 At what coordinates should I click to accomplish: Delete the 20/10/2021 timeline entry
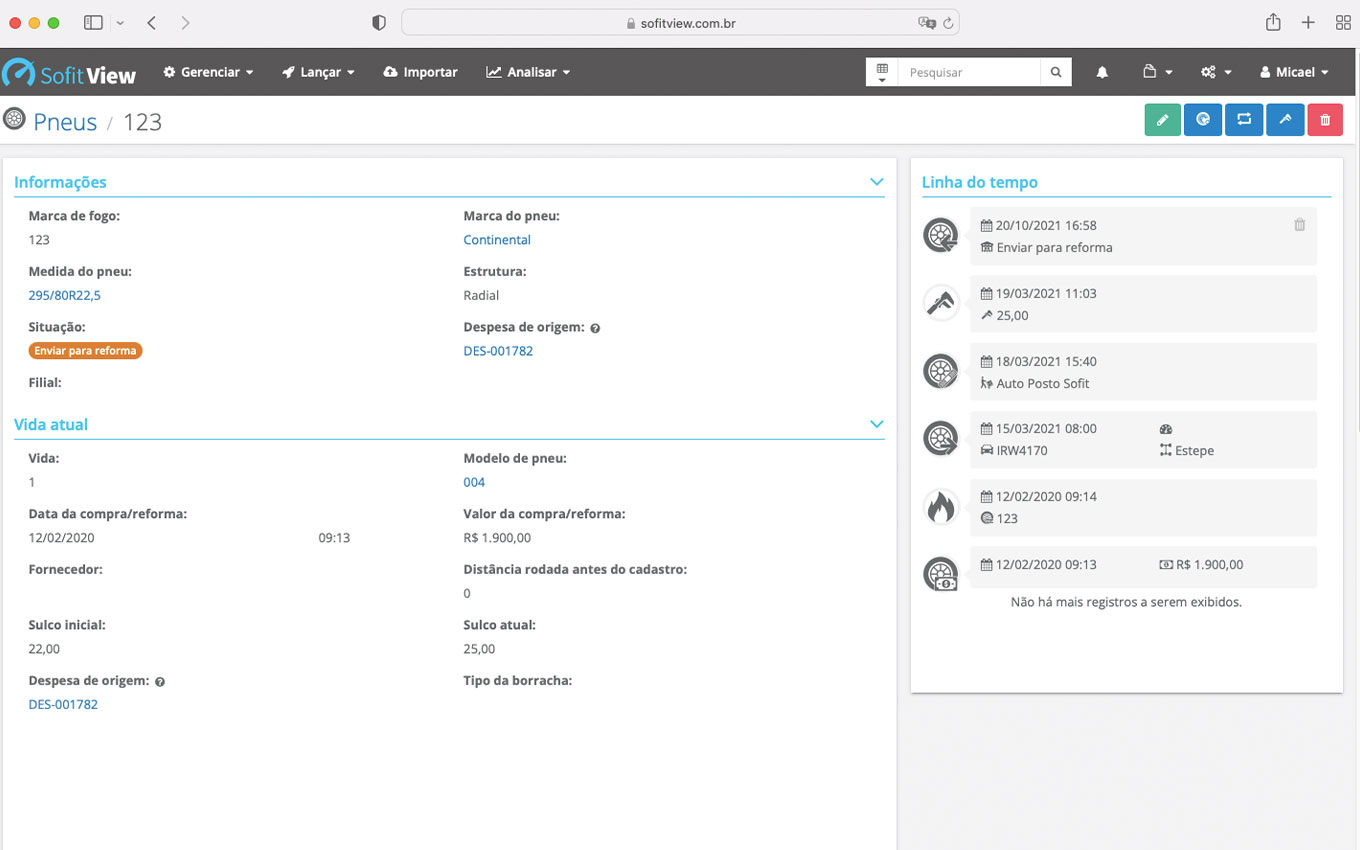coord(1299,225)
